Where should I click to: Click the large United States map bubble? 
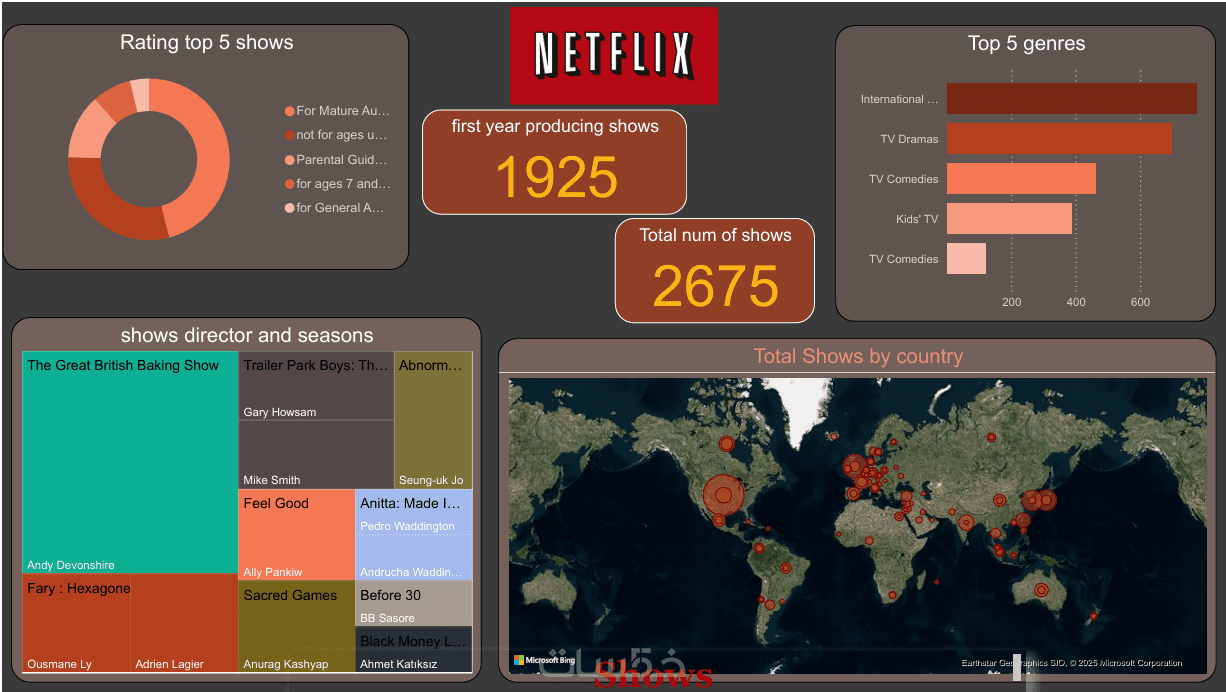coord(724,496)
